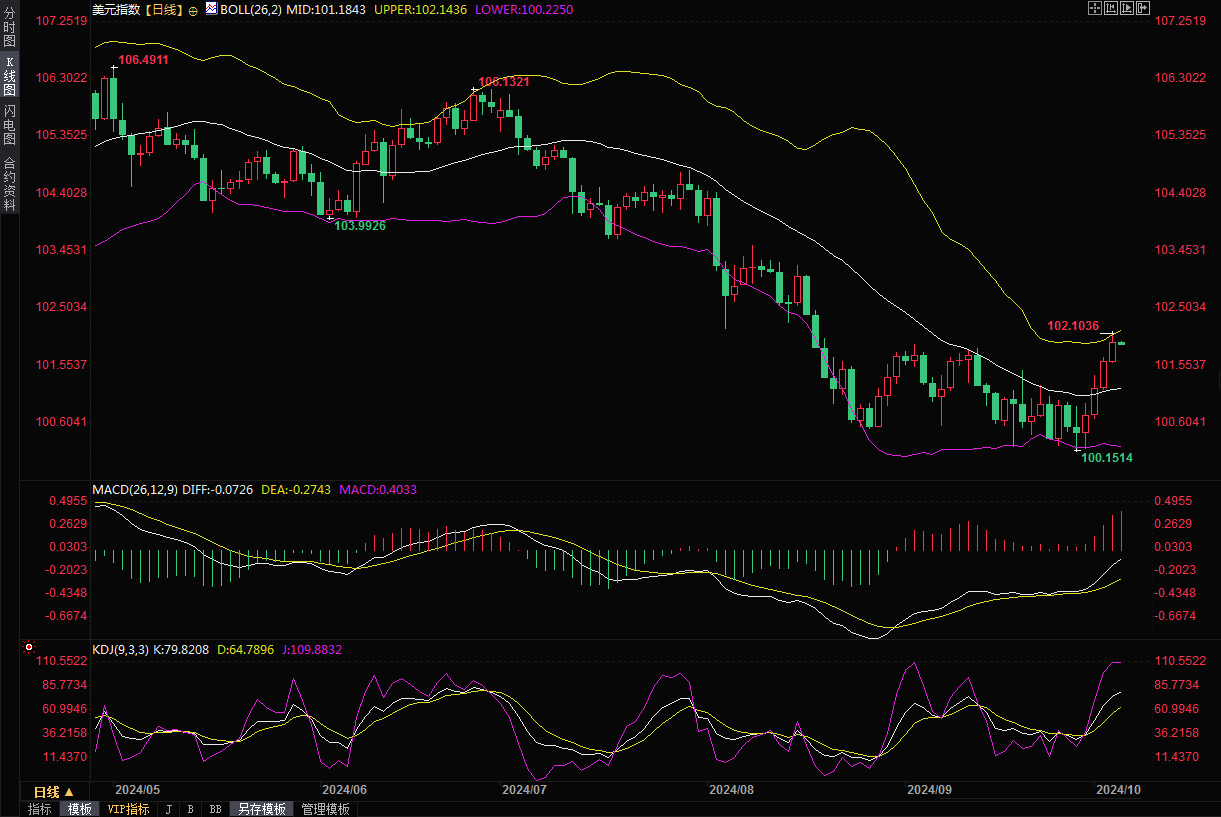1221x817 pixels.
Task: Click the 管理模板 button
Action: 325,809
